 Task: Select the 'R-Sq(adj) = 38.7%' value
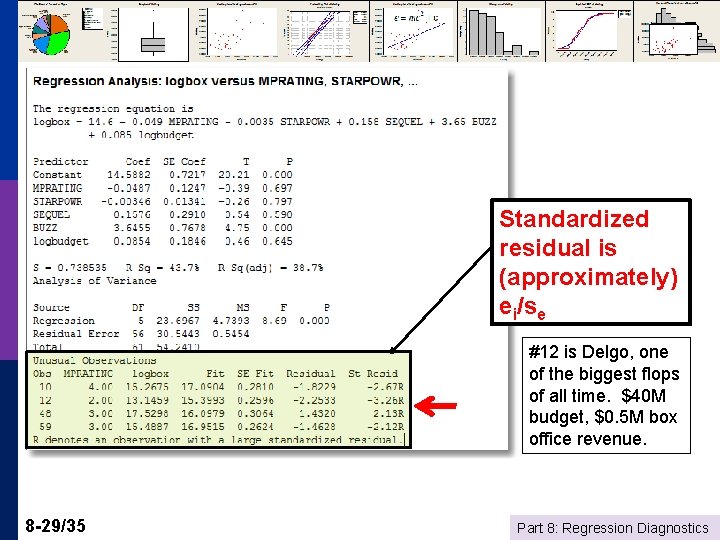tap(270, 268)
